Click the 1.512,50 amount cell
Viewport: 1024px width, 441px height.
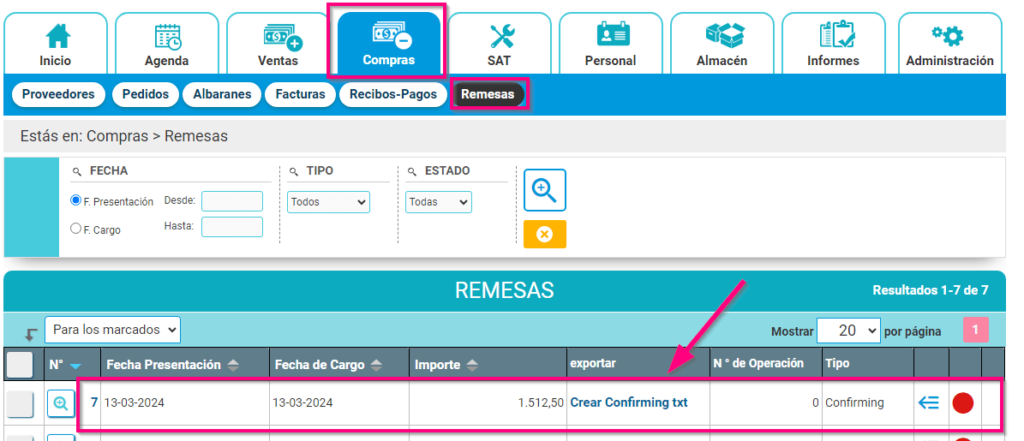point(488,403)
